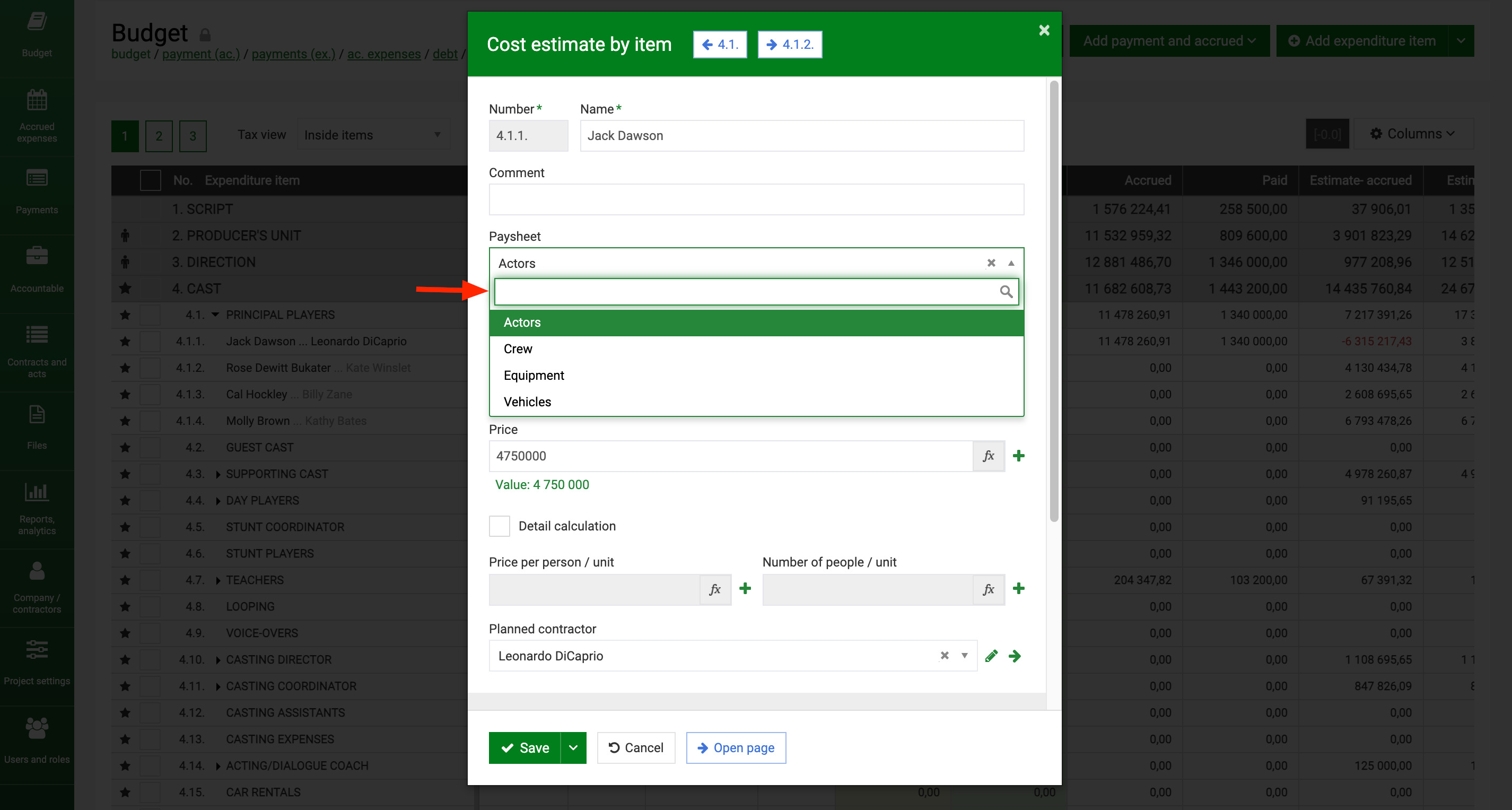Go to Payments in sidebar

(37, 194)
